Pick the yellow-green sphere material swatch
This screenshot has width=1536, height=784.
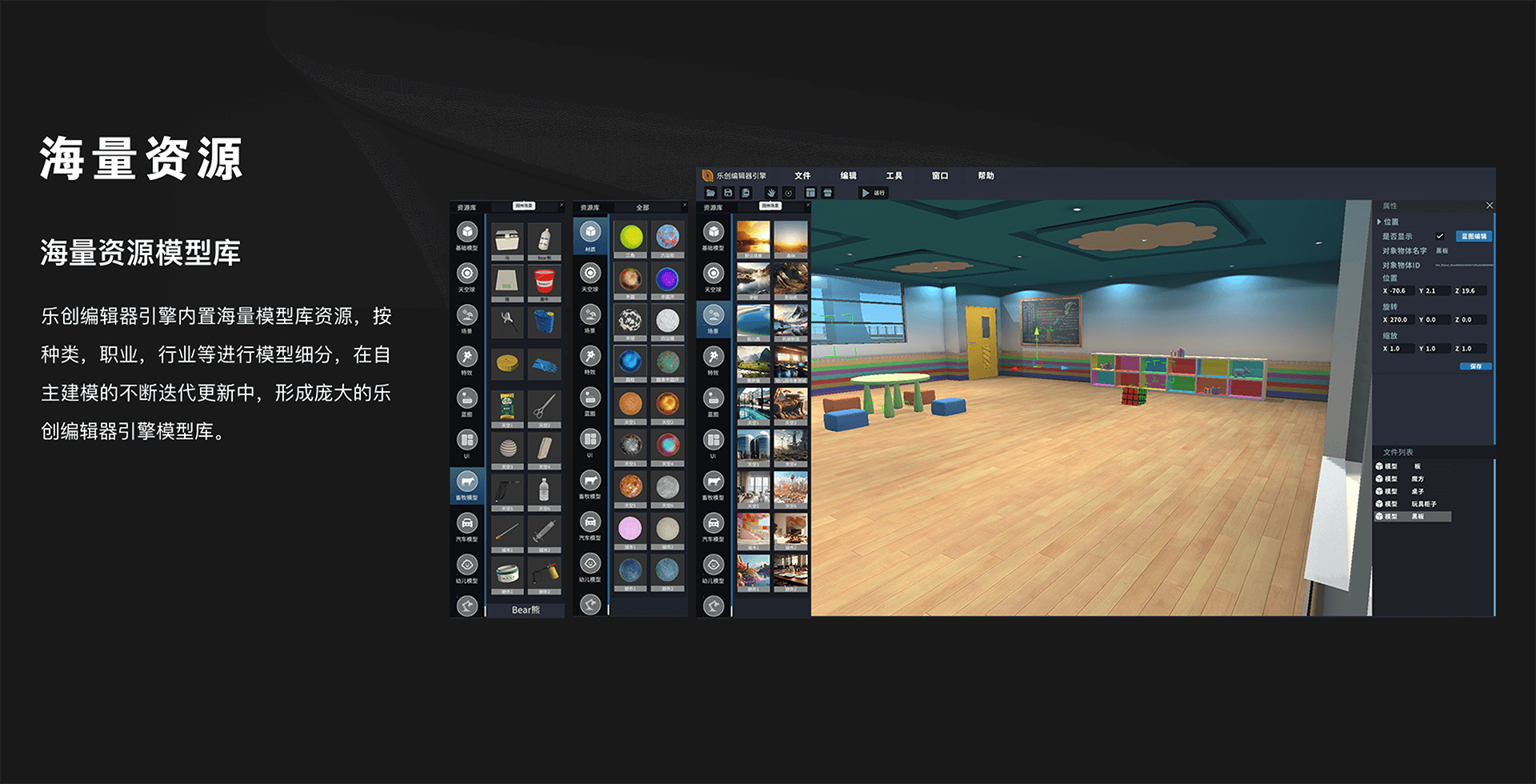pyautogui.click(x=630, y=237)
